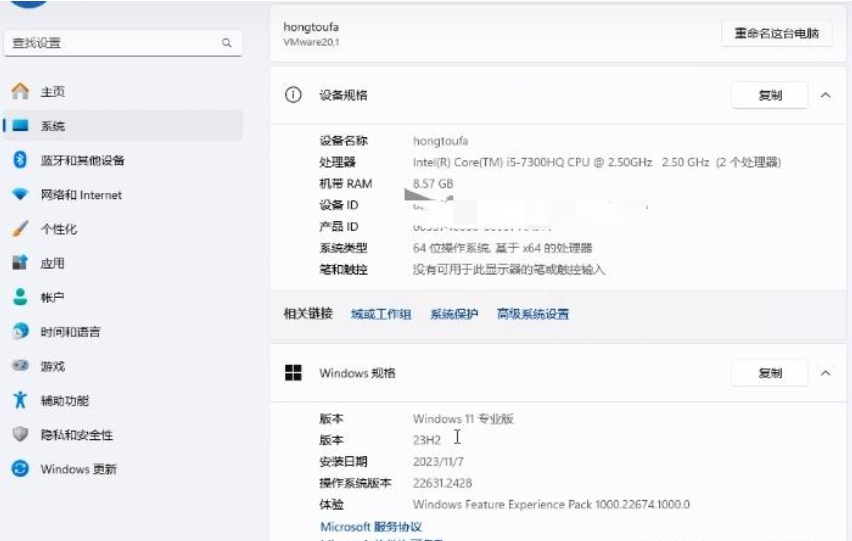Click the Accounts (帐户) person icon

coord(20,297)
